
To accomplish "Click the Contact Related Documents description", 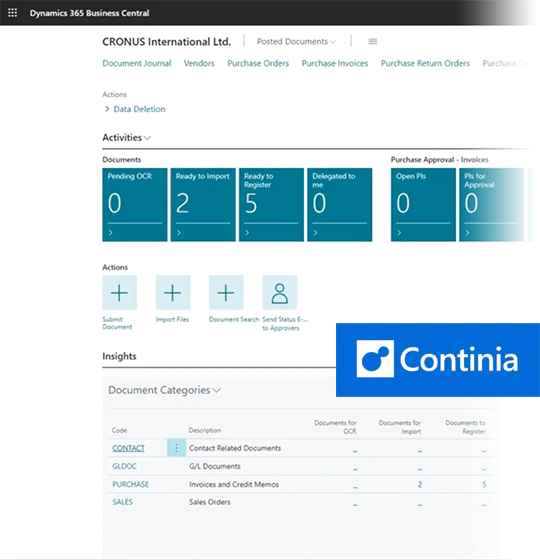I will pyautogui.click(x=235, y=448).
